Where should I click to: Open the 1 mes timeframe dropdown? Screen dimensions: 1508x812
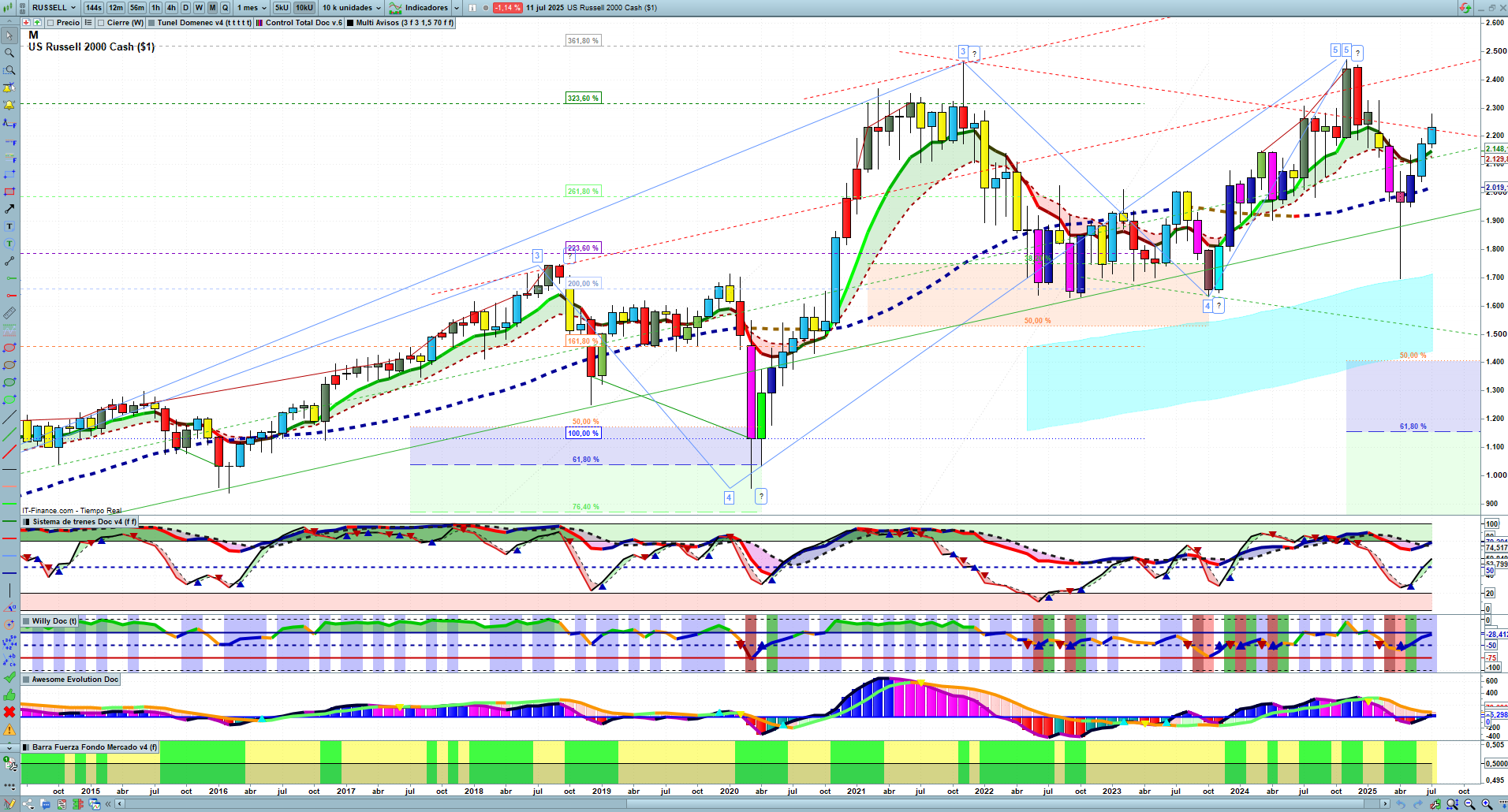click(x=252, y=8)
